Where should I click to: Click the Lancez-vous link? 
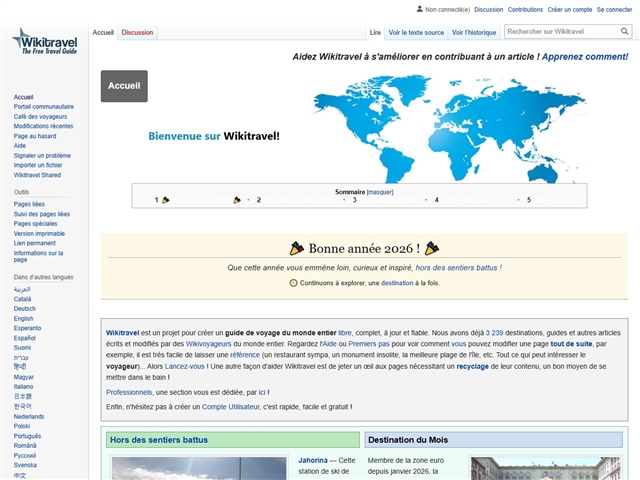tap(184, 367)
